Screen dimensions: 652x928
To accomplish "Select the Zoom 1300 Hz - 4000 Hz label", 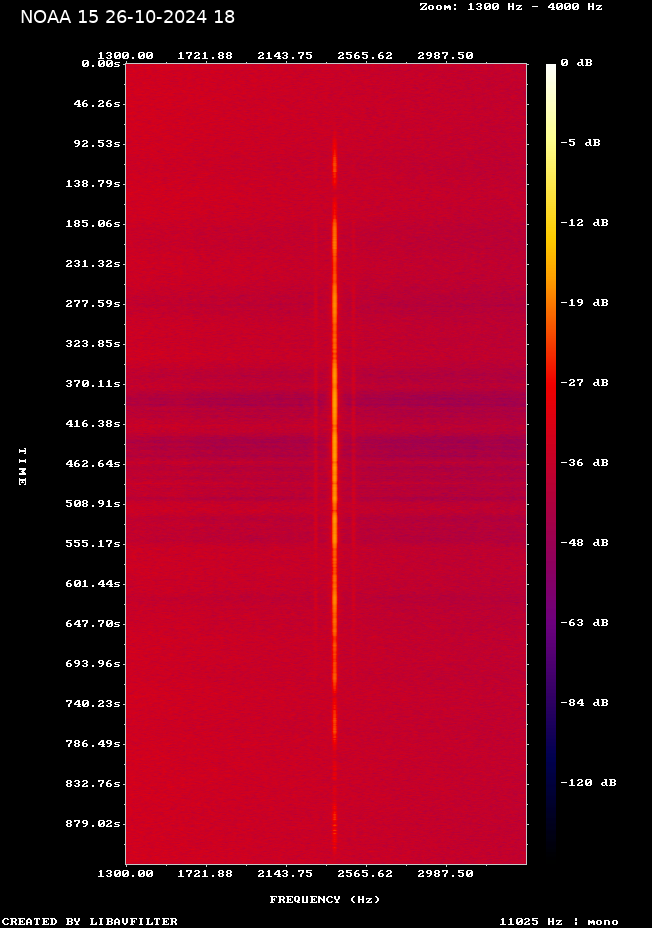I will [510, 6].
